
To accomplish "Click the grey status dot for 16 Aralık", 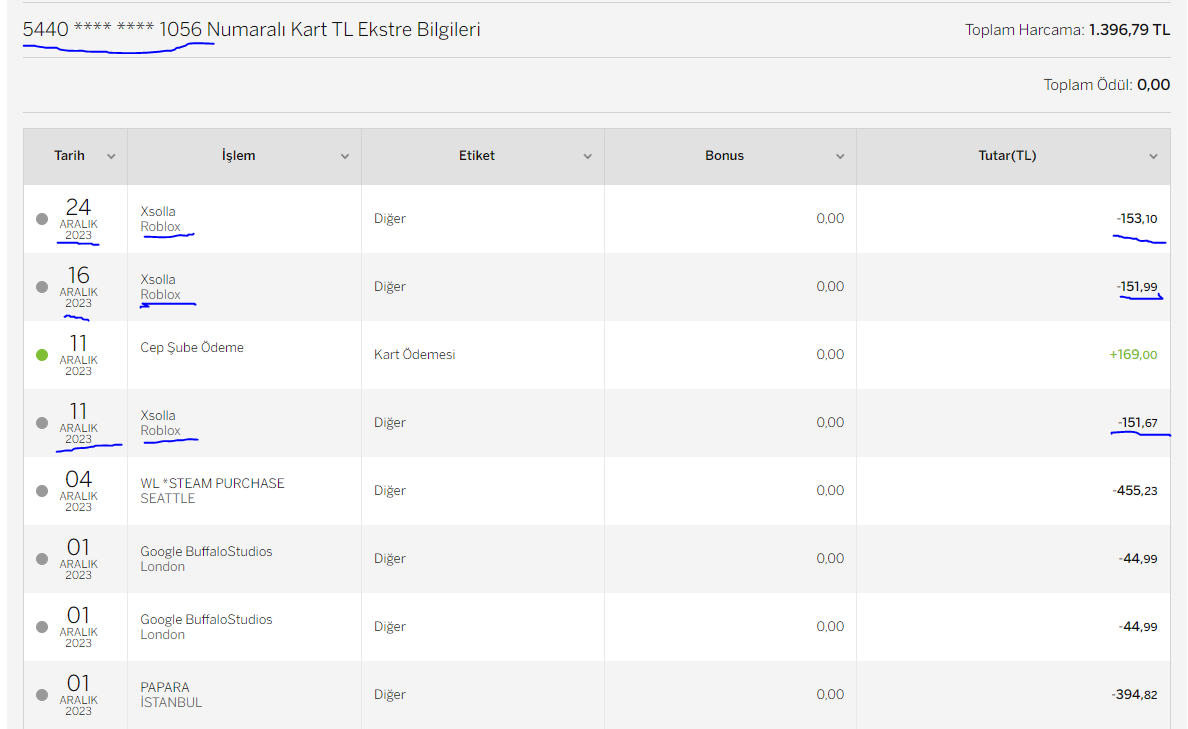I will 42,287.
